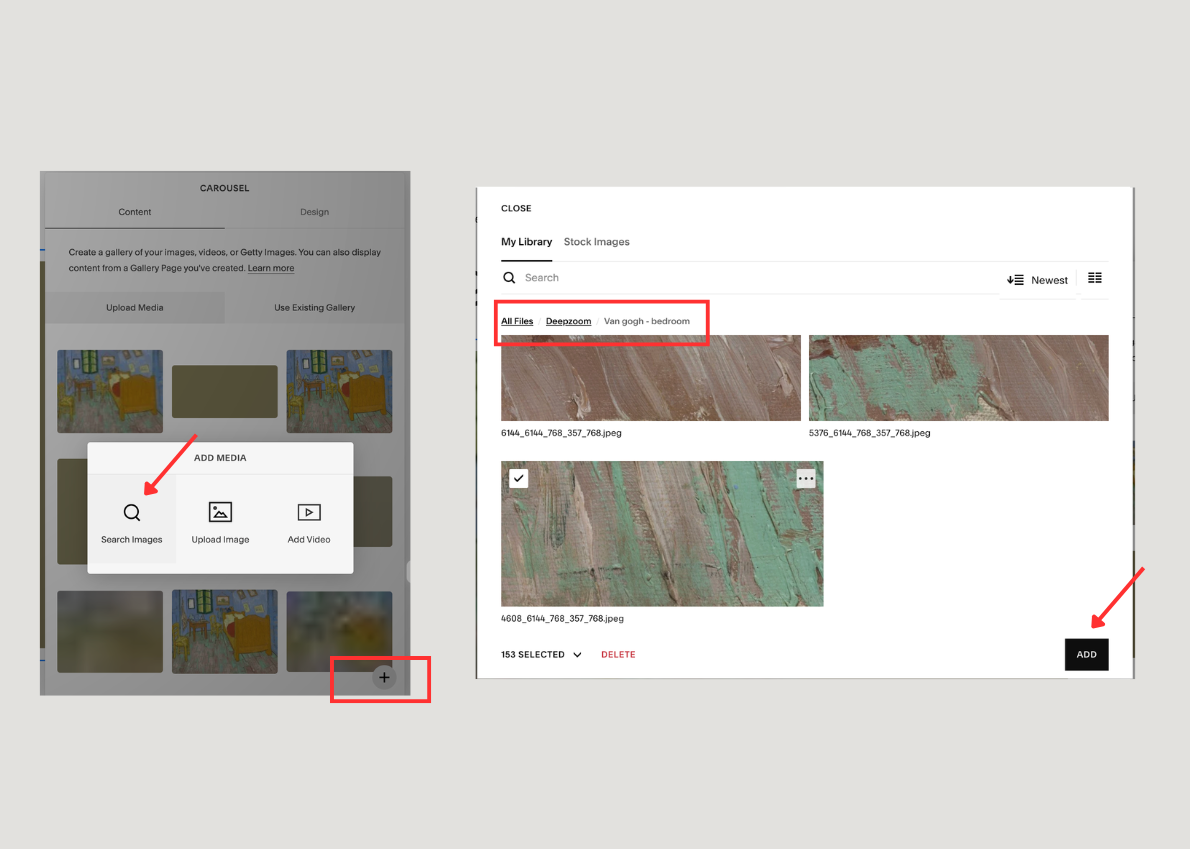Open the Stock Images tab

pos(597,242)
